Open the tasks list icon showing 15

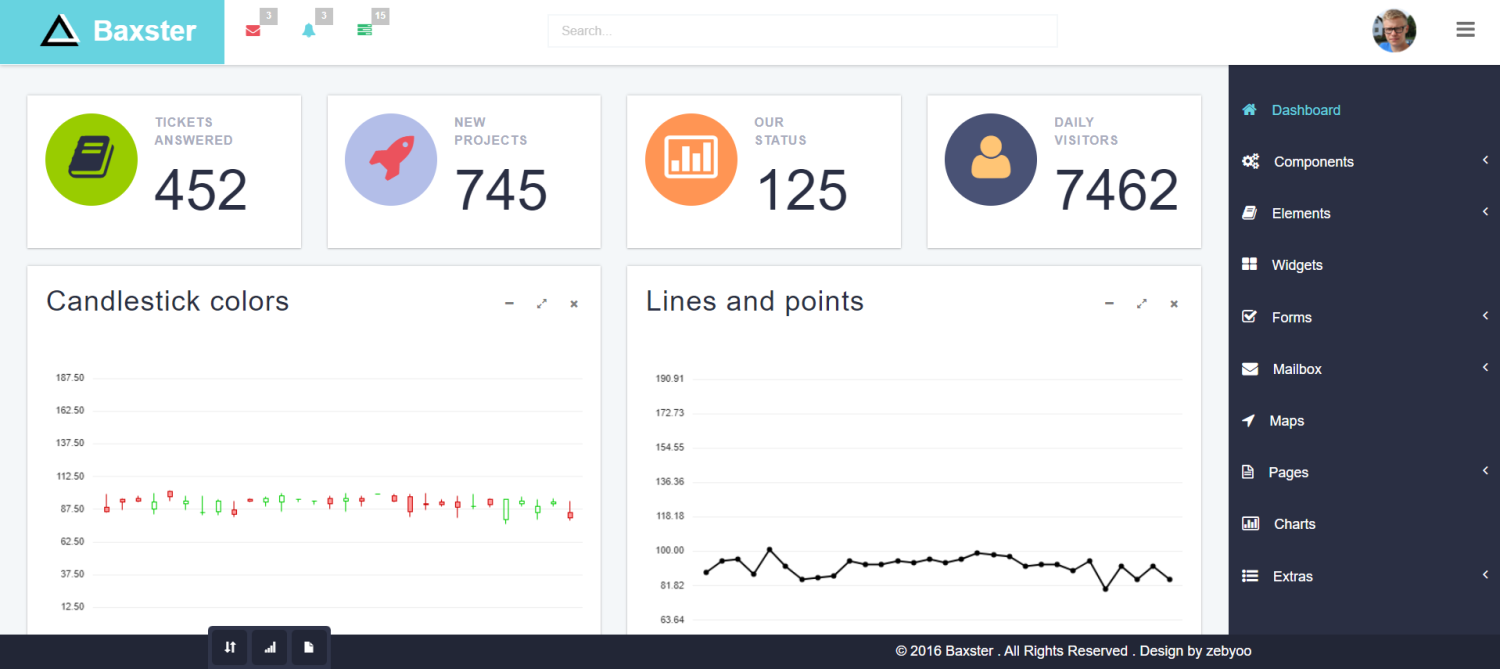click(366, 31)
